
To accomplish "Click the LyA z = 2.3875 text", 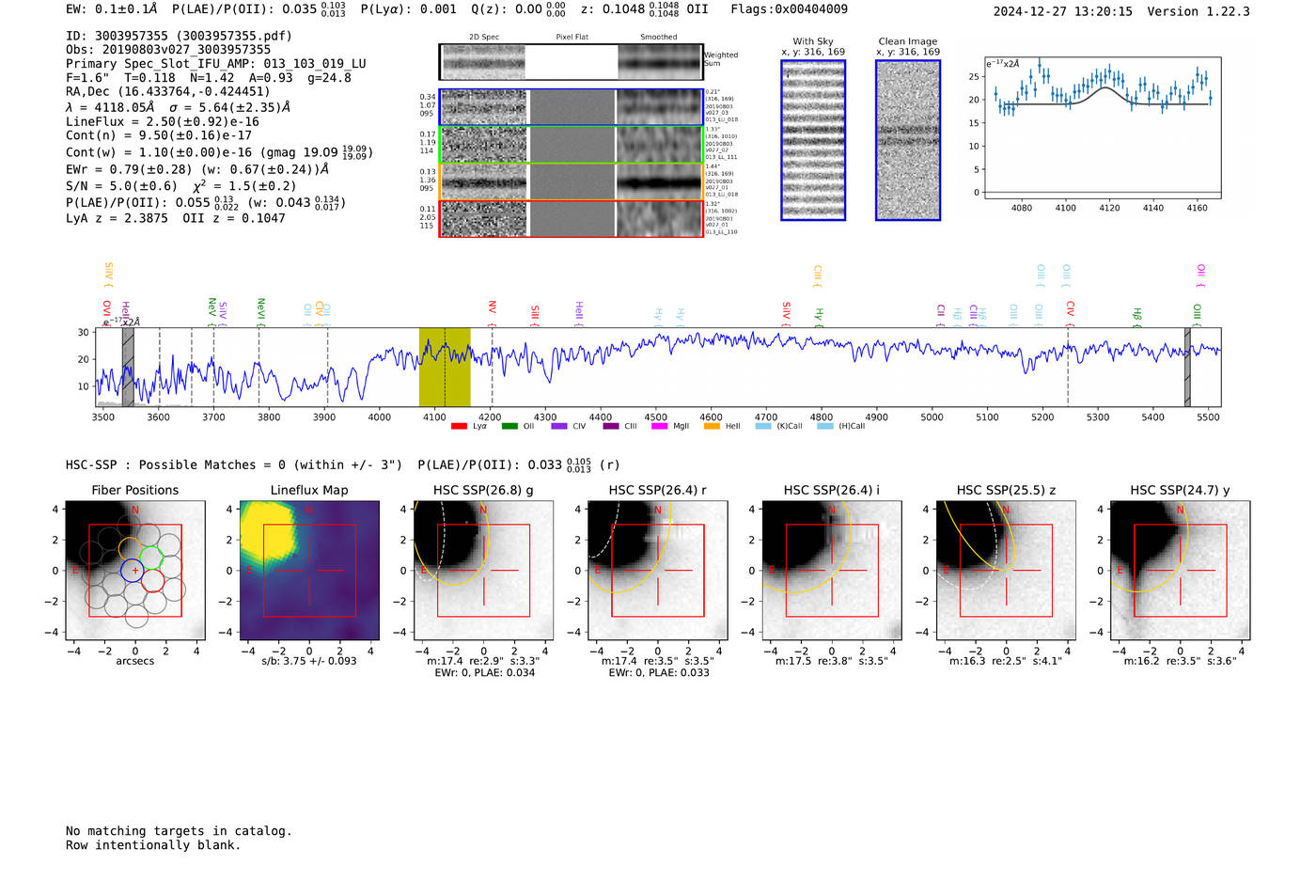I will (117, 218).
